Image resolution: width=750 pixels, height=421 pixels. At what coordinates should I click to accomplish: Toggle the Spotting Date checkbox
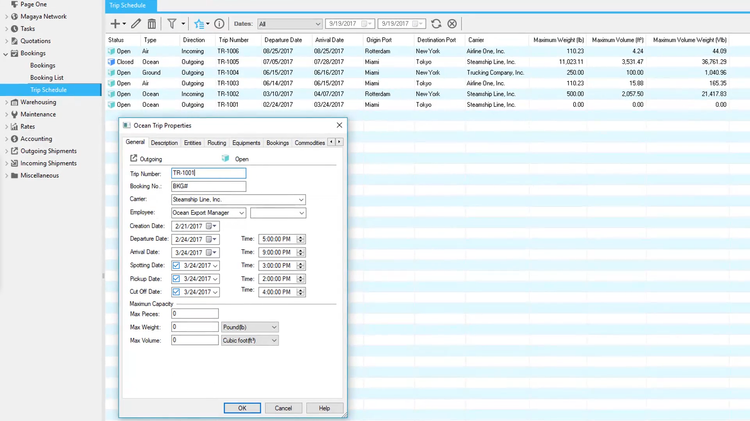click(176, 266)
